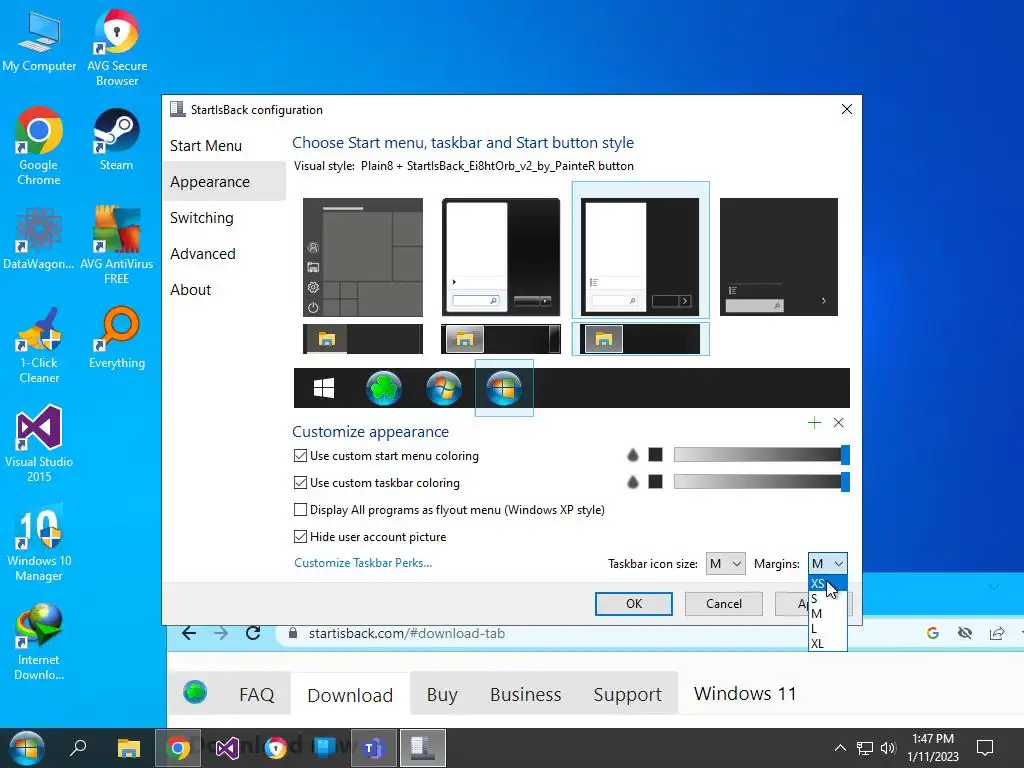The image size is (1024, 768).
Task: Select XS margin option
Action: pos(827,583)
